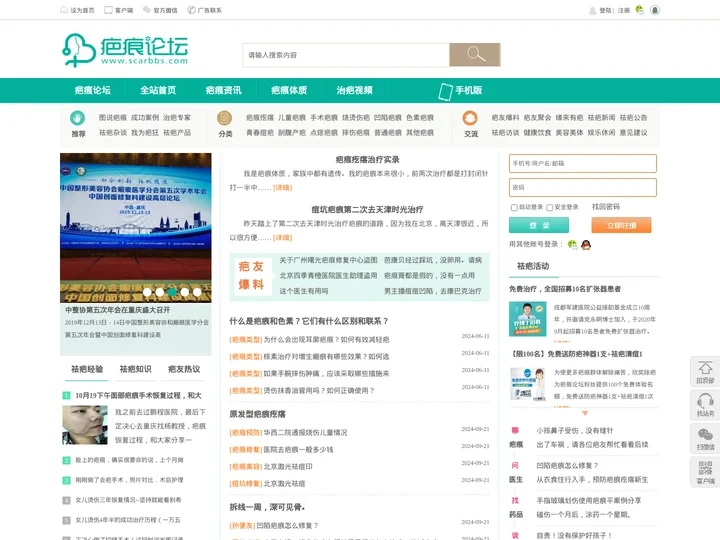Click the 密码 password field
720x540 pixels.
[x=583, y=187]
